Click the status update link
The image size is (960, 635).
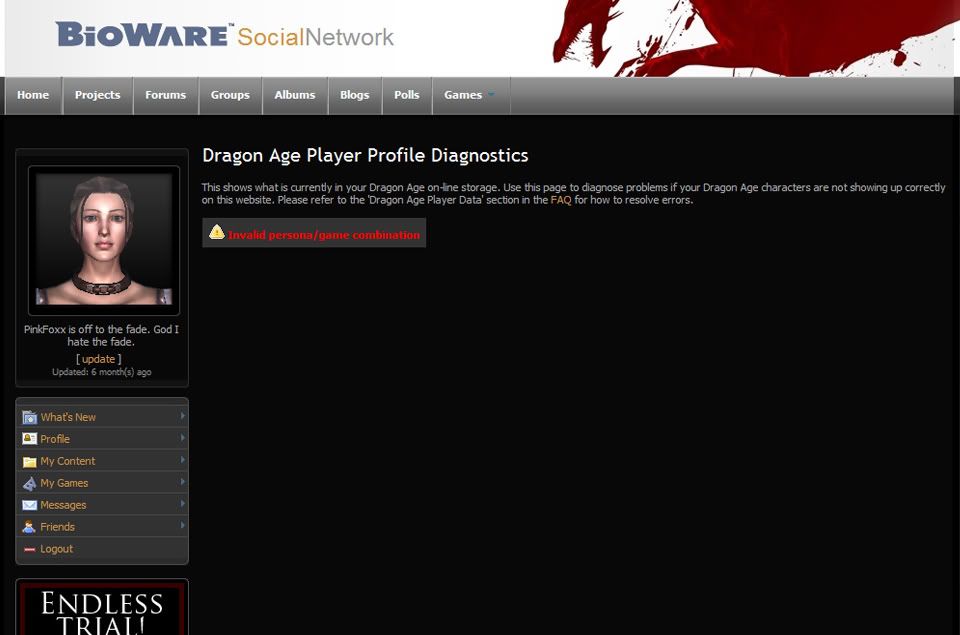98,359
